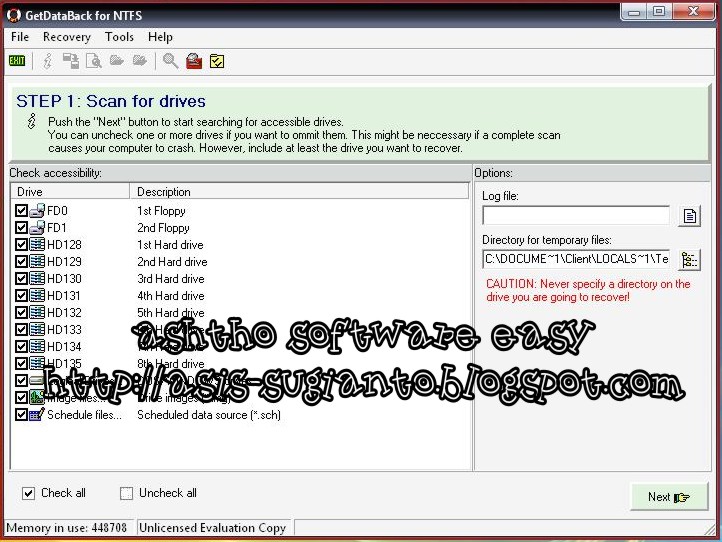Uncheck the HD132 drive checkbox
This screenshot has height=542, width=722.
click(21, 313)
